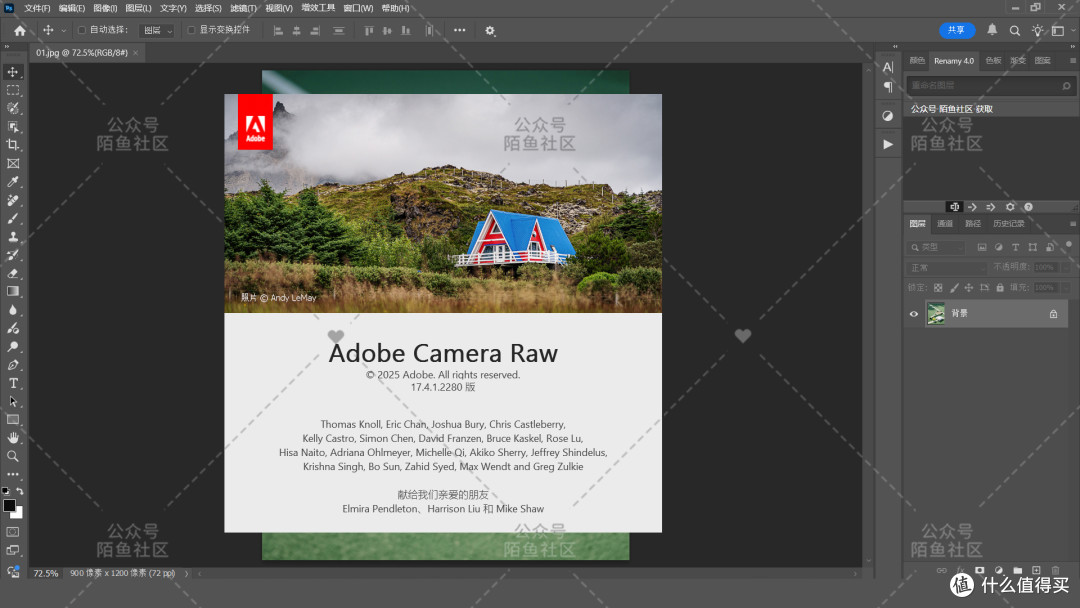Select the Eraser tool
This screenshot has height=608, width=1080.
click(12, 273)
